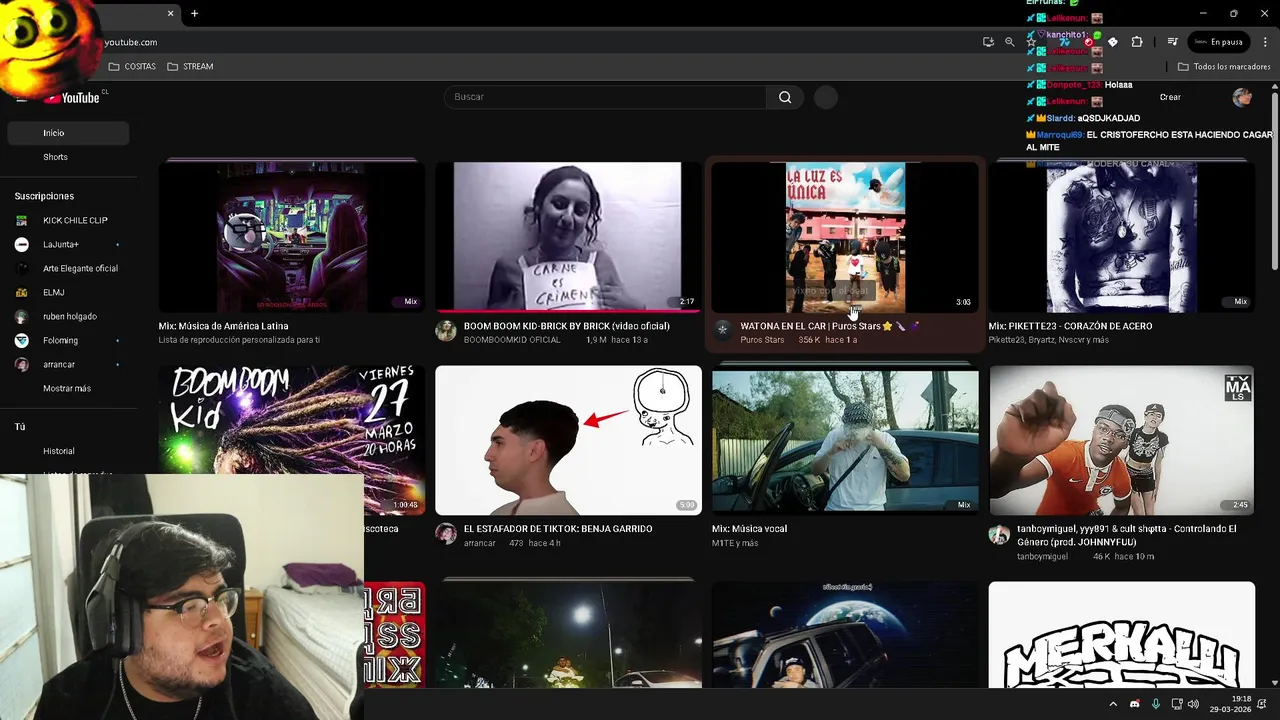Open the Chrome three-dot menu

pyautogui.click(x=1264, y=42)
